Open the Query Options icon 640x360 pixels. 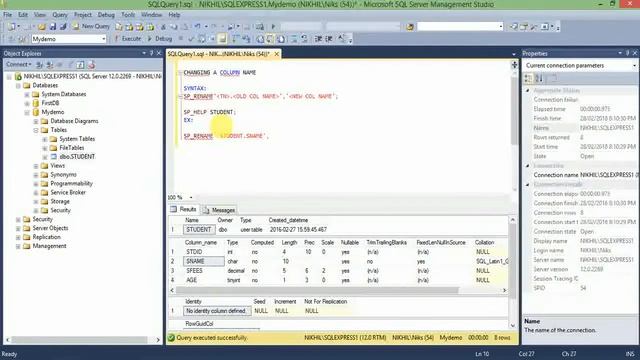click(x=212, y=39)
